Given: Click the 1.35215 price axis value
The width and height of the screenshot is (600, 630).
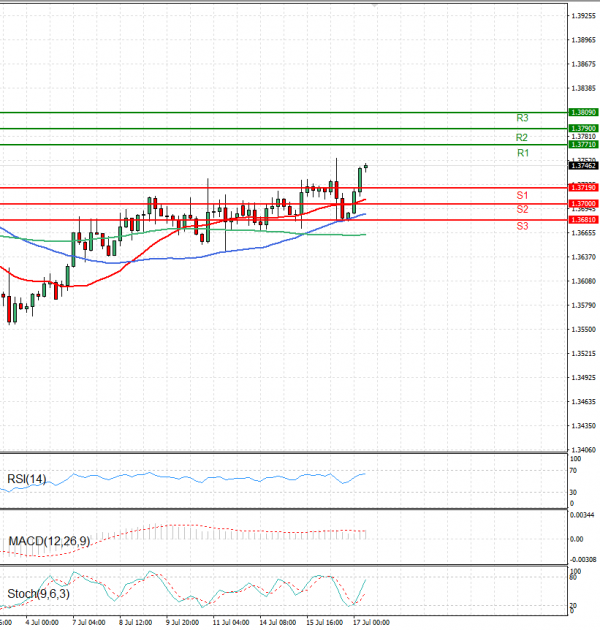Looking at the screenshot, I should [584, 354].
